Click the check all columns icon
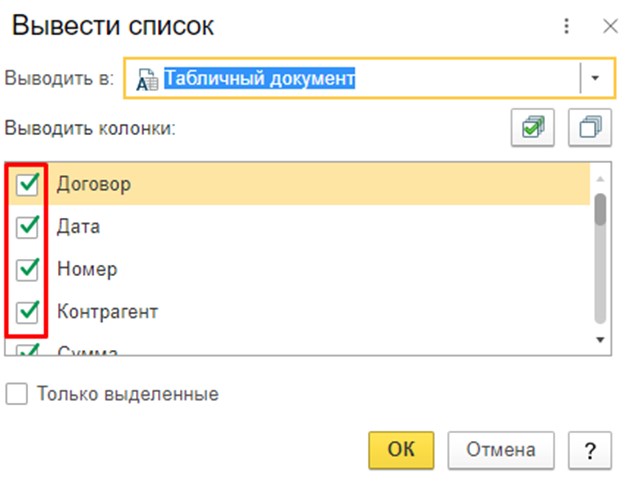This screenshot has height=492, width=631. (x=533, y=129)
